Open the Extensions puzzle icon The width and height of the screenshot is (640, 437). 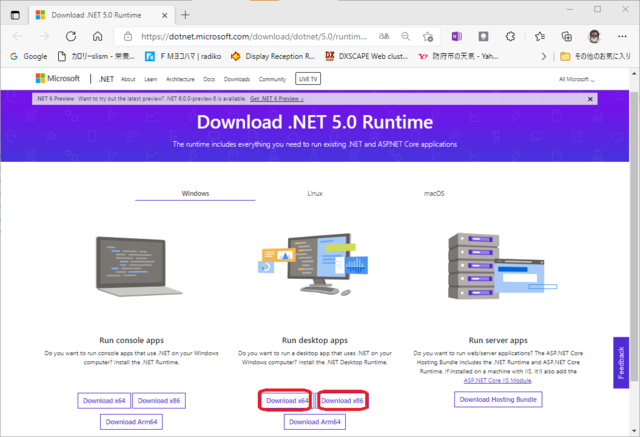pyautogui.click(x=510, y=36)
